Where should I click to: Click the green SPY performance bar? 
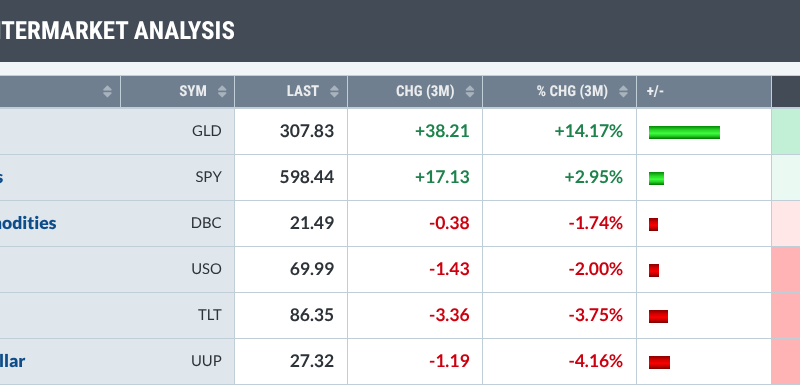[656, 178]
